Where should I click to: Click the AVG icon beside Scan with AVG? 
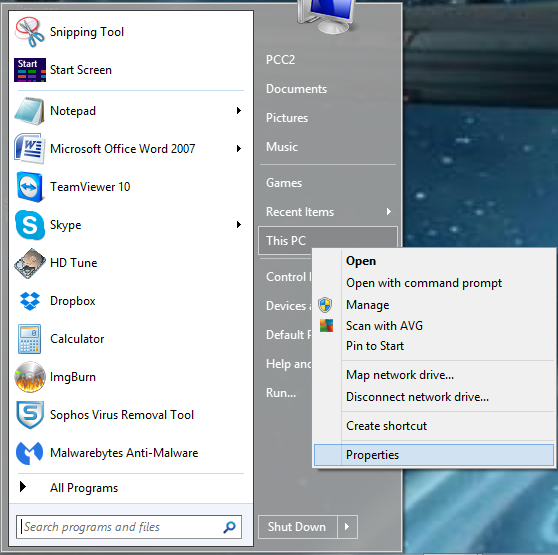point(326,326)
